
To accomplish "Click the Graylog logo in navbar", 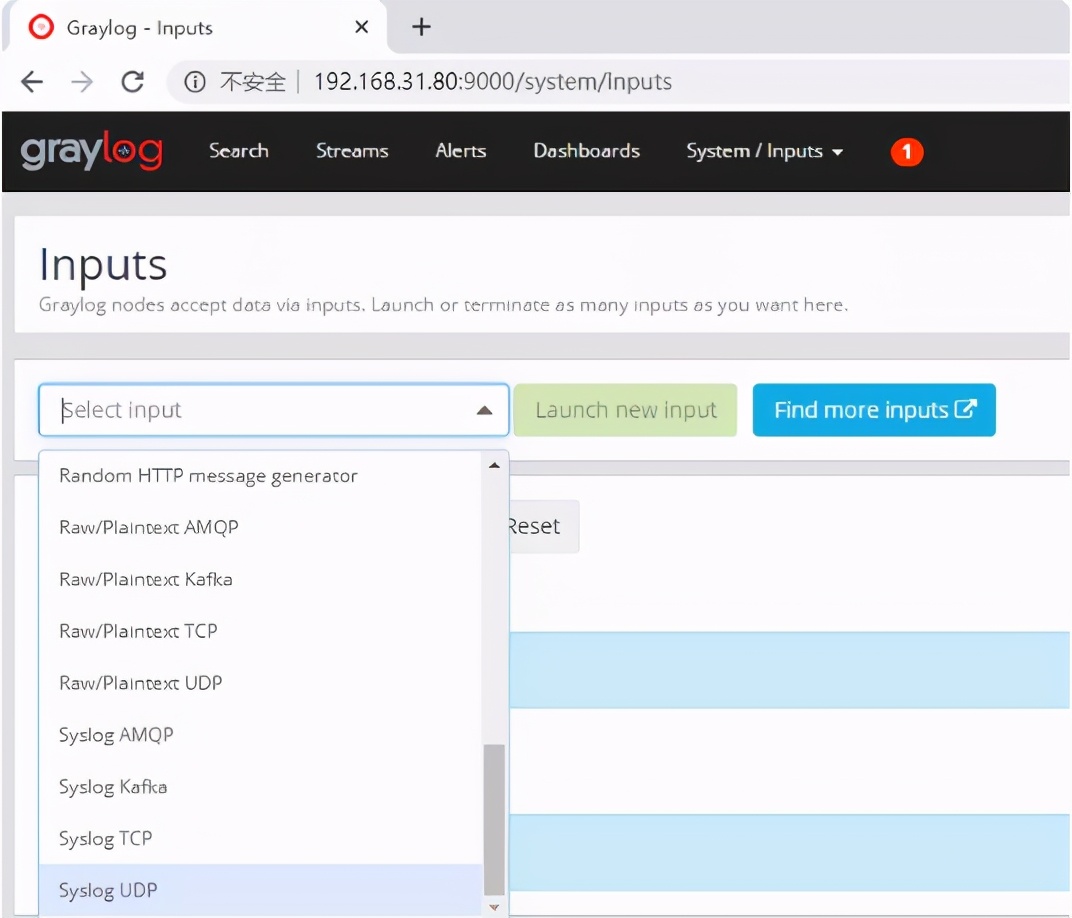I will (x=92, y=151).
